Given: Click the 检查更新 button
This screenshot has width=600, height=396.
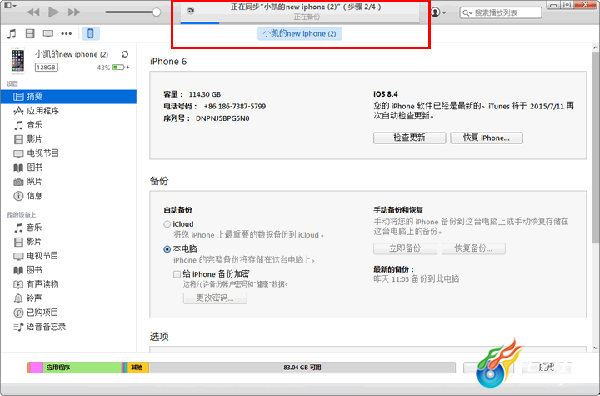Looking at the screenshot, I should coord(409,138).
